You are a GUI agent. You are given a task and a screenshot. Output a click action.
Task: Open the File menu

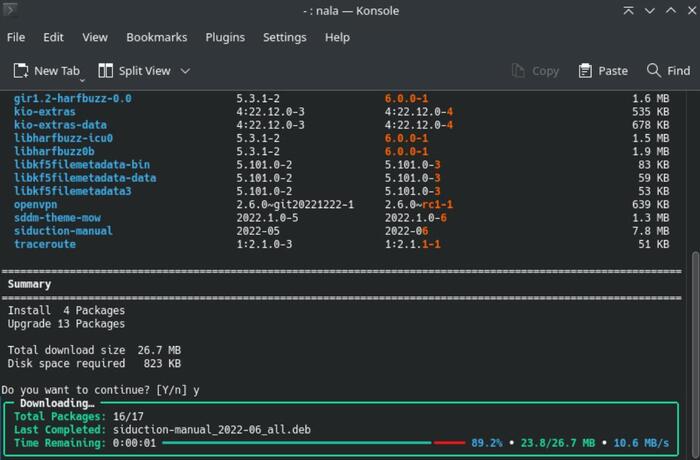coord(16,37)
